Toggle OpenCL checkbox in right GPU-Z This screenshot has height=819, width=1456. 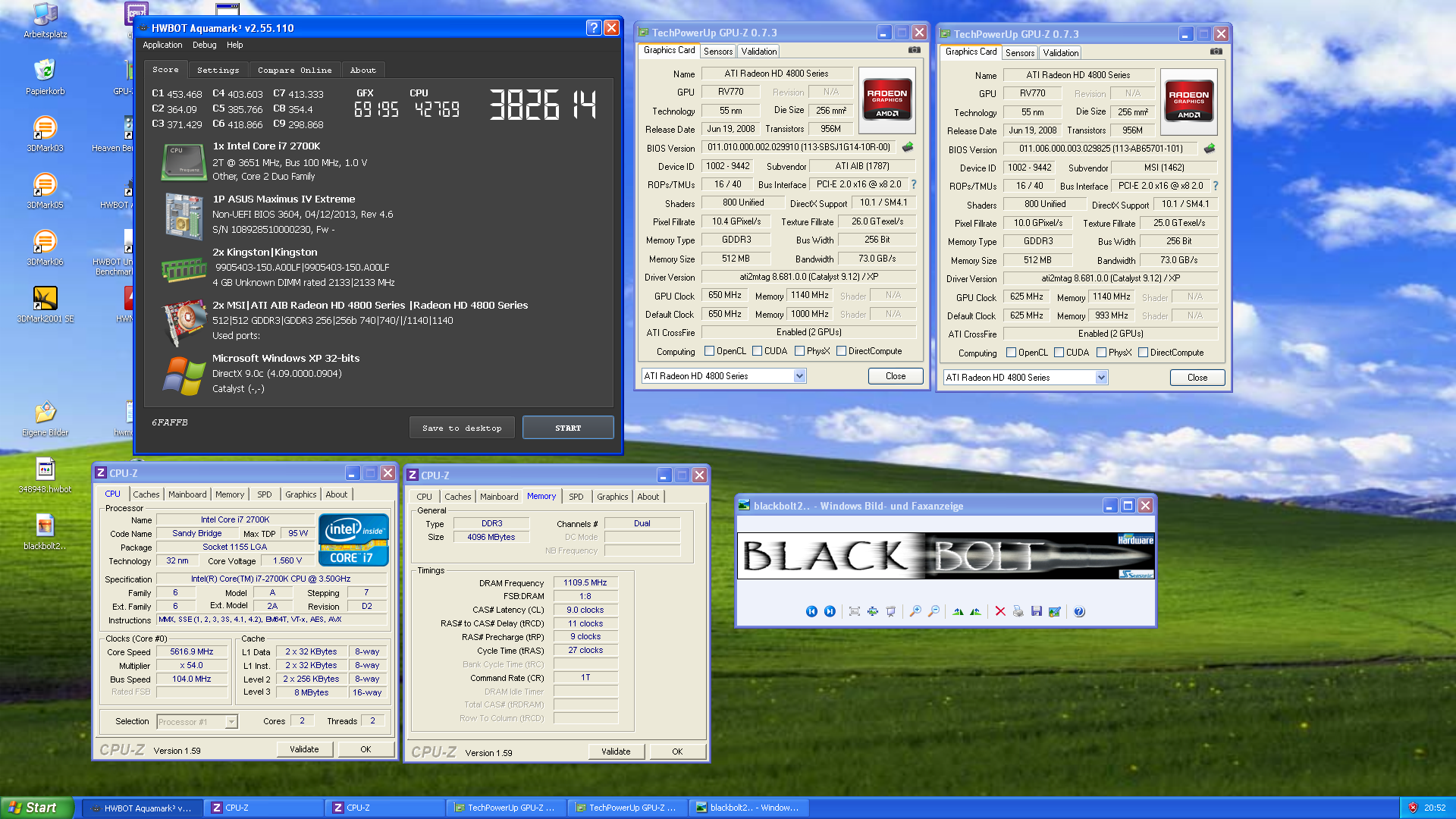(x=1012, y=353)
